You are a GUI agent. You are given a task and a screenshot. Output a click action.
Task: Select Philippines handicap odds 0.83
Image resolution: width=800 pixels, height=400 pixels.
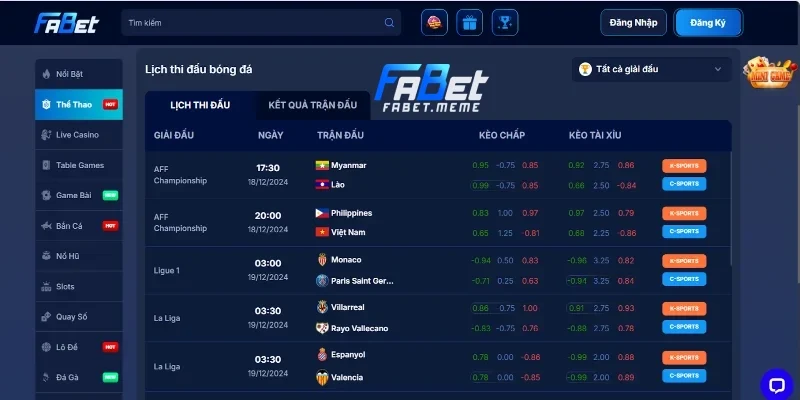481,213
